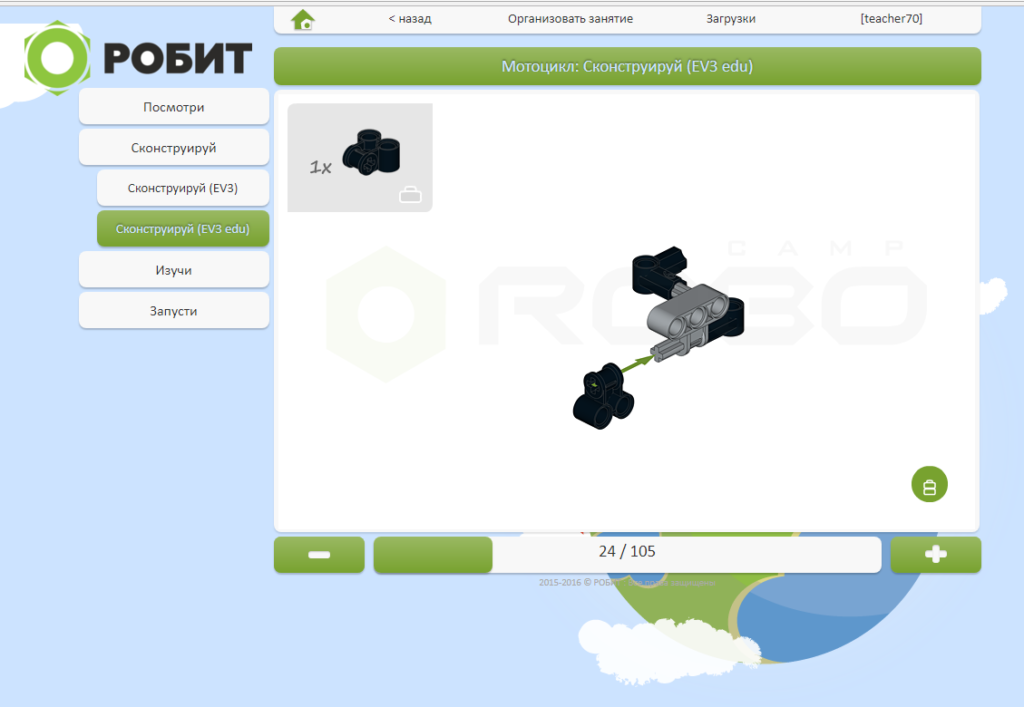Open the 'Загрузки' menu item
1024x707 pixels.
coord(731,19)
